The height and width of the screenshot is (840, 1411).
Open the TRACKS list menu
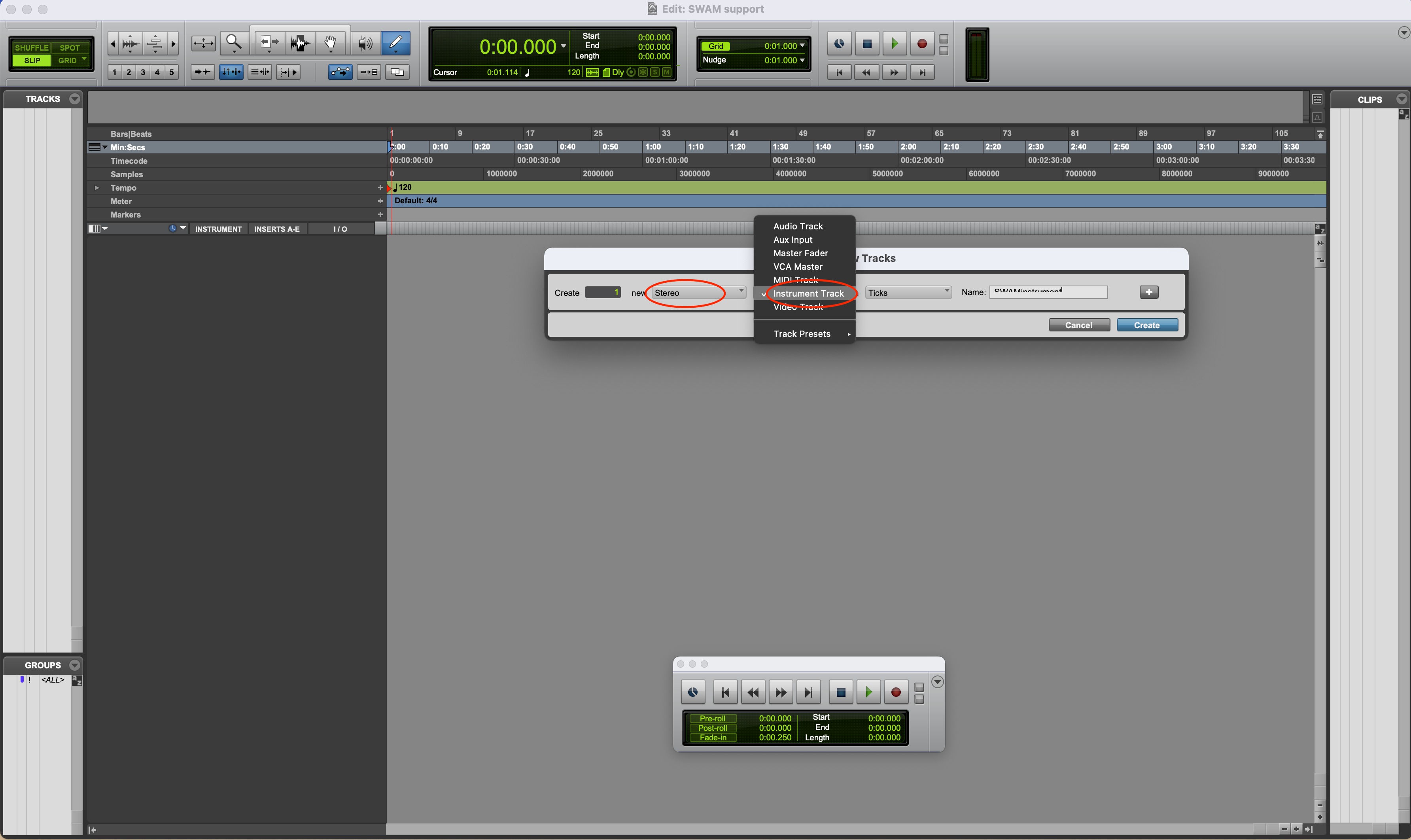pos(75,99)
